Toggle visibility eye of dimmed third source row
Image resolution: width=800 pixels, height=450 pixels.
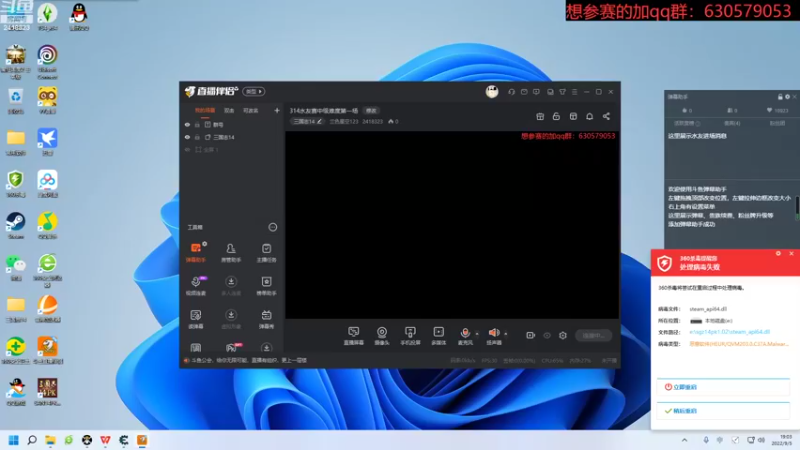coord(187,149)
